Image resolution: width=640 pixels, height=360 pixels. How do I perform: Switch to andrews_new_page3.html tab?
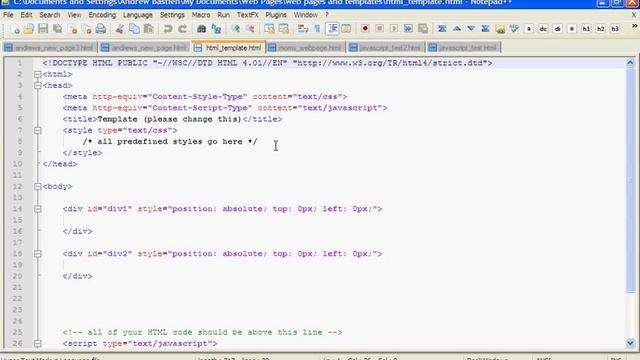coord(49,48)
